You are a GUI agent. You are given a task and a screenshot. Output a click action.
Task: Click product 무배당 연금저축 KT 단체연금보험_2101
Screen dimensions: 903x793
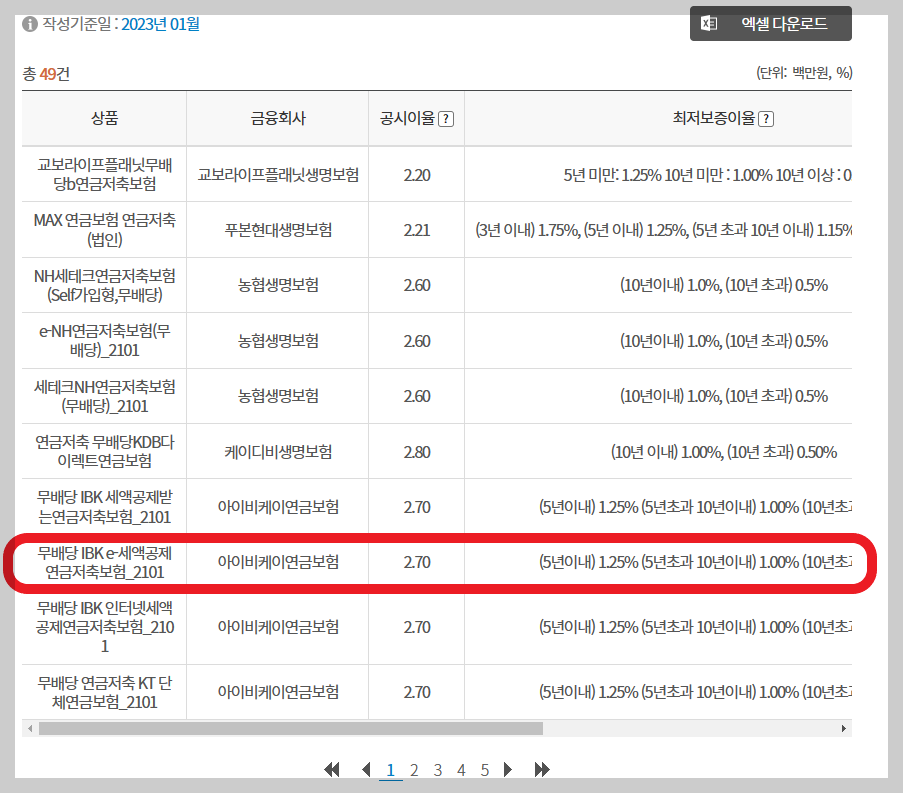pos(104,692)
